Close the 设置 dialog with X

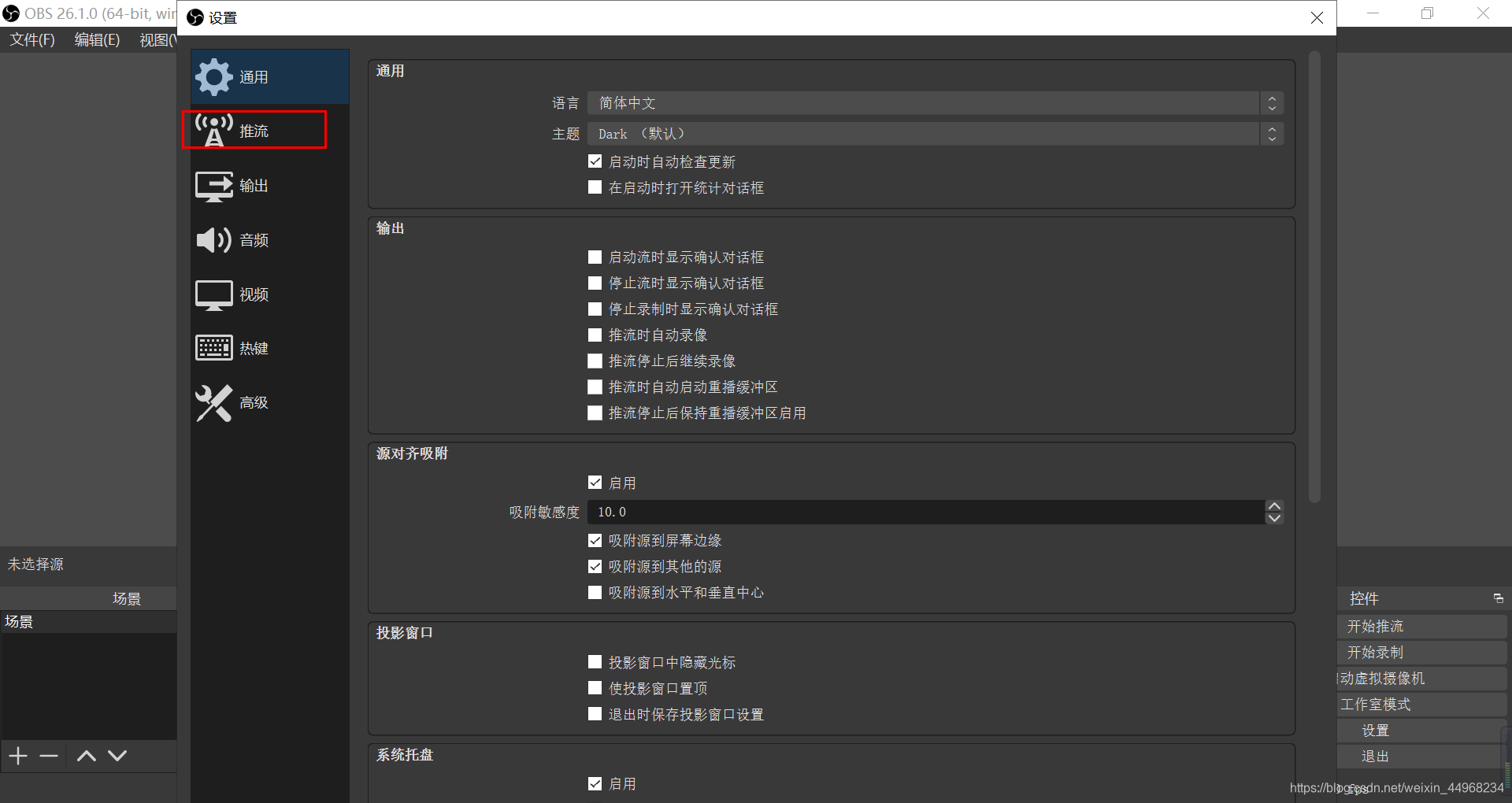pos(1317,17)
